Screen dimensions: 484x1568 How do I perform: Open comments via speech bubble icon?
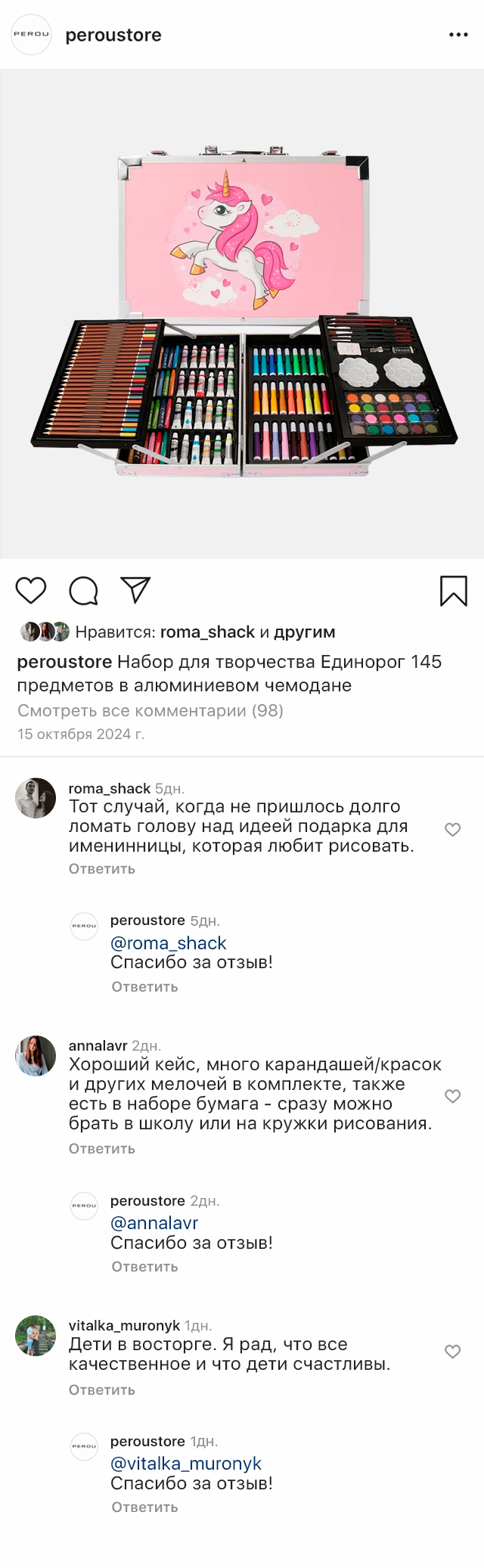[83, 591]
